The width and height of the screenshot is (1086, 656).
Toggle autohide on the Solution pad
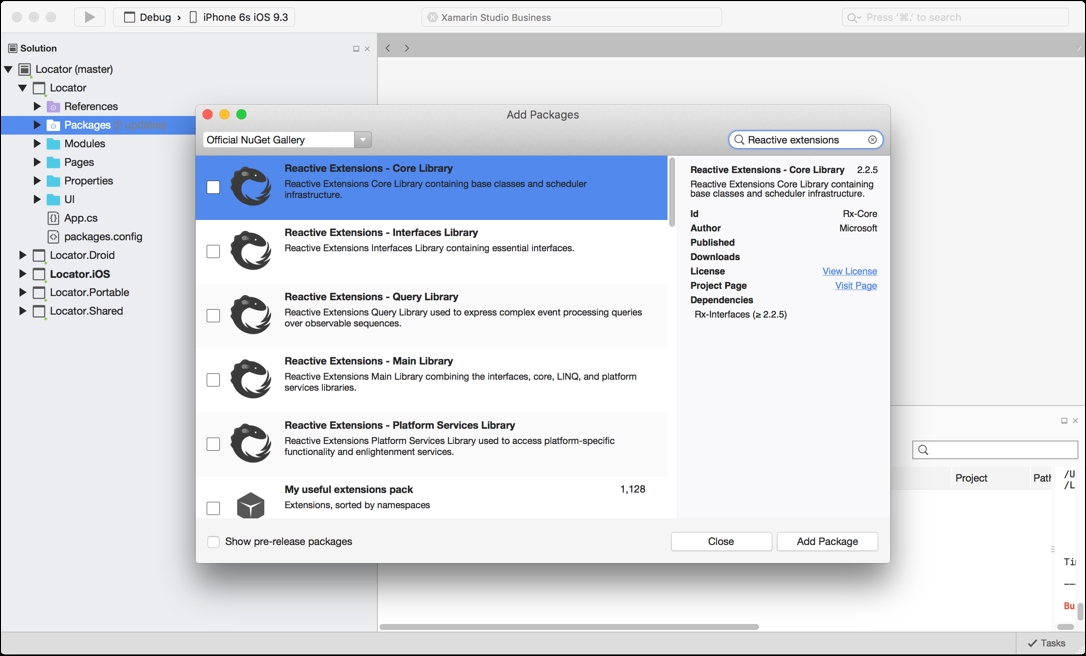click(356, 48)
